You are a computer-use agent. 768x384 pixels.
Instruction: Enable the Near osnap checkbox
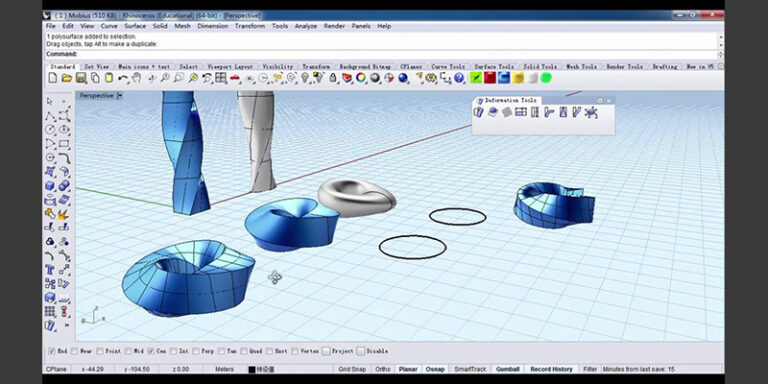tap(74, 351)
